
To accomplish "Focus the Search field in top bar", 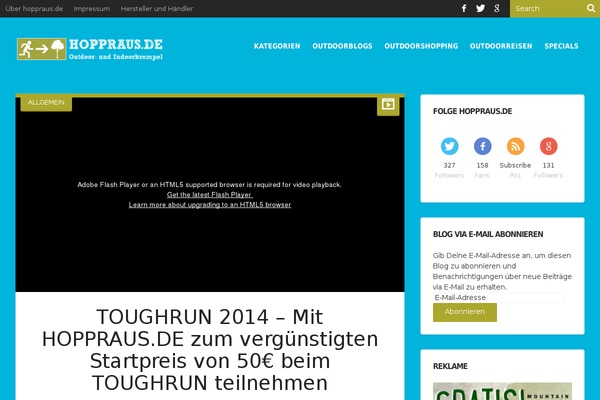I will (x=548, y=8).
